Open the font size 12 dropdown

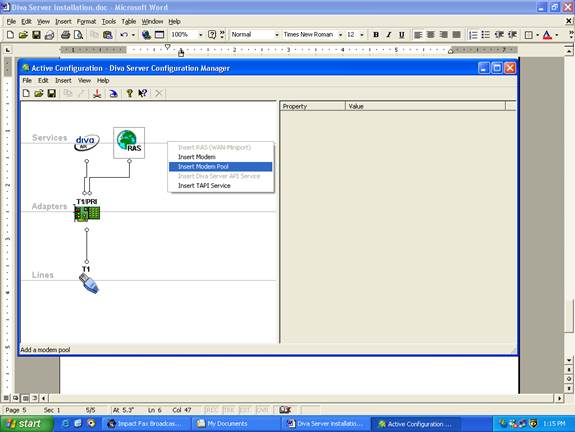[362, 35]
